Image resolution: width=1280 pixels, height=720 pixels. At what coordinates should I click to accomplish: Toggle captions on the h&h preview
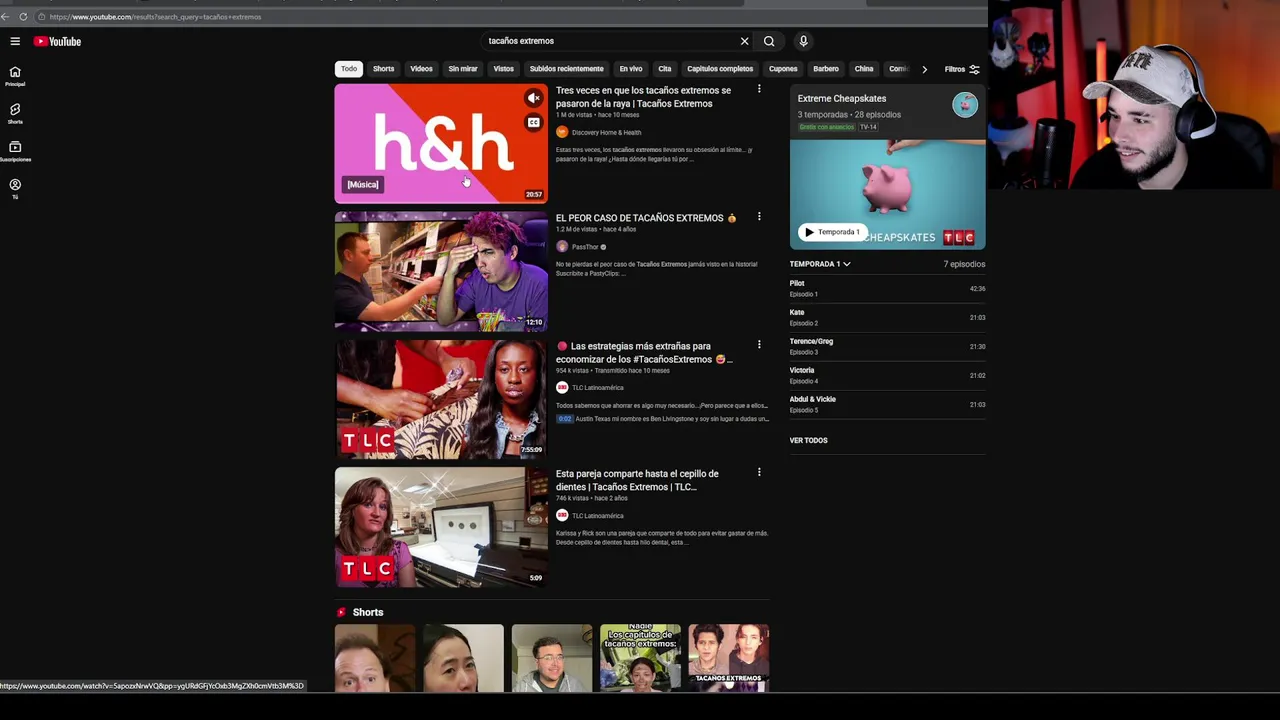pyautogui.click(x=534, y=122)
